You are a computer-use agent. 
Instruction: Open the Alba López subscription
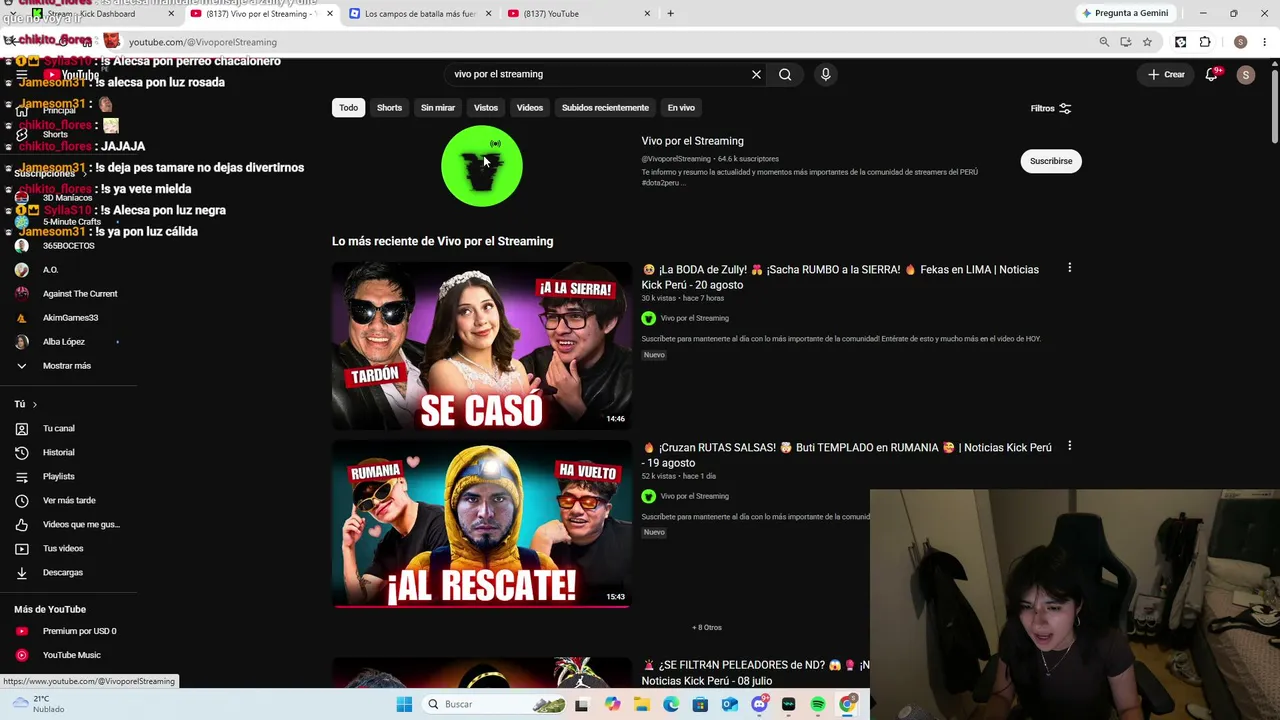click(64, 342)
